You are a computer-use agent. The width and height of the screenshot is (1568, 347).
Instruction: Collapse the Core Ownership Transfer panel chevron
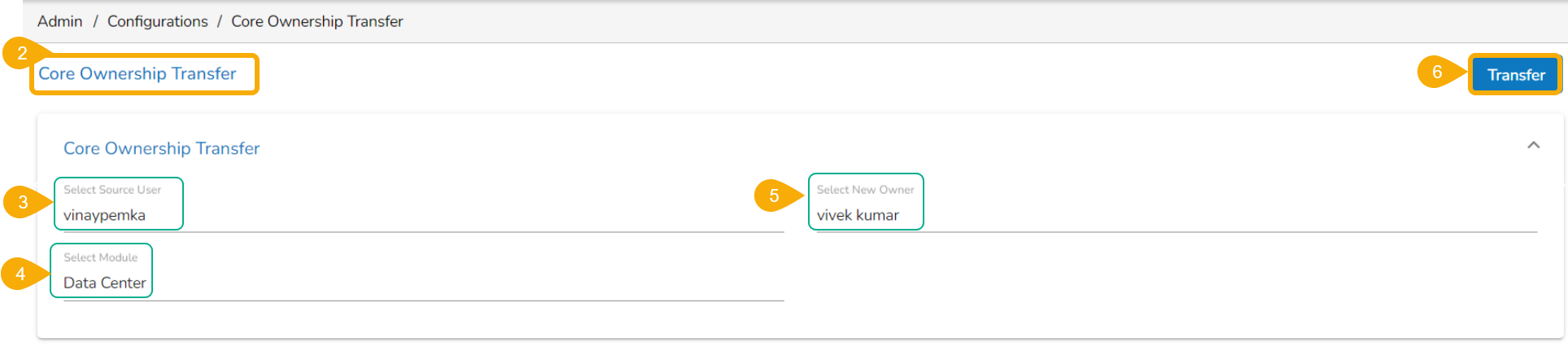click(1533, 145)
